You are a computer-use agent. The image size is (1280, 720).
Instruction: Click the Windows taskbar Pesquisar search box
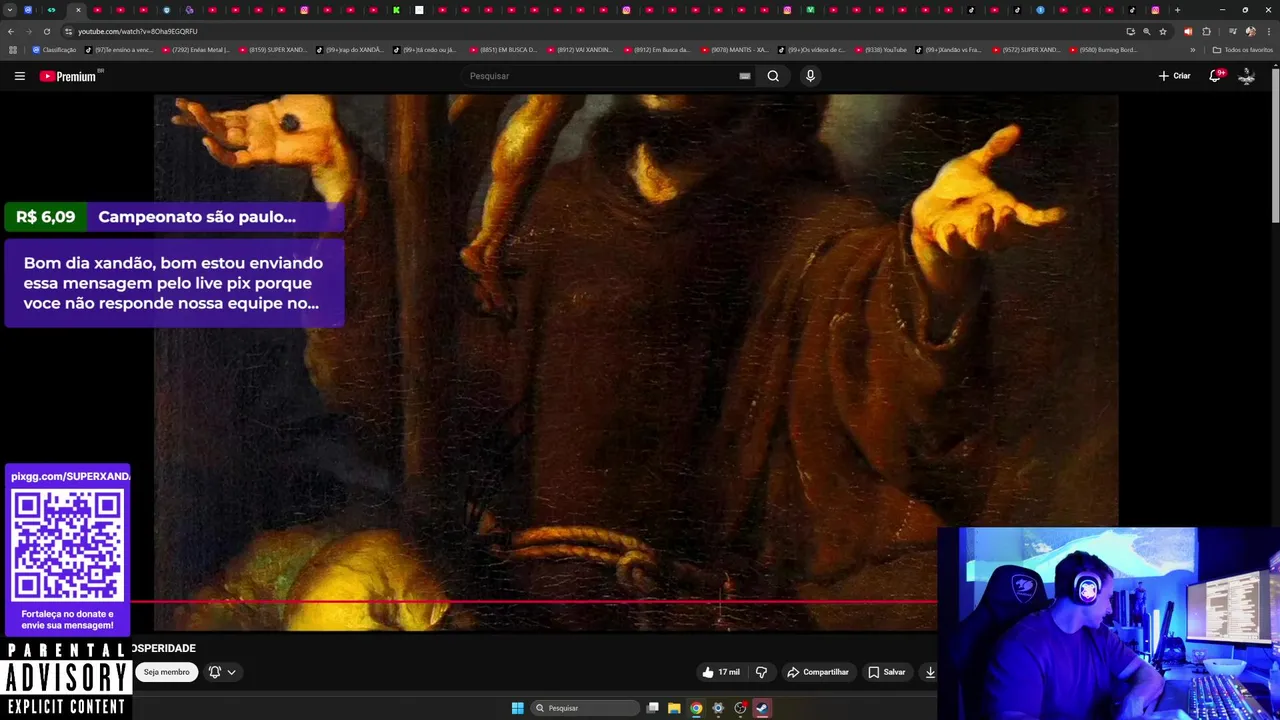click(x=584, y=708)
